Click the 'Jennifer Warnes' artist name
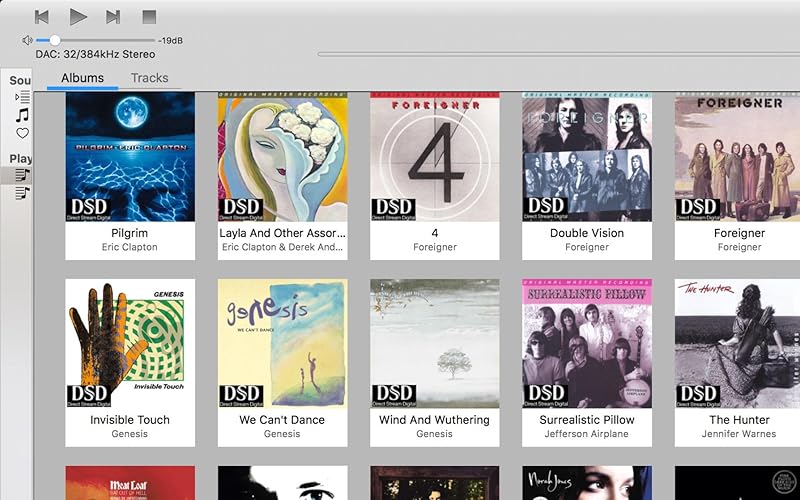Image resolution: width=800 pixels, height=500 pixels. coord(739,434)
